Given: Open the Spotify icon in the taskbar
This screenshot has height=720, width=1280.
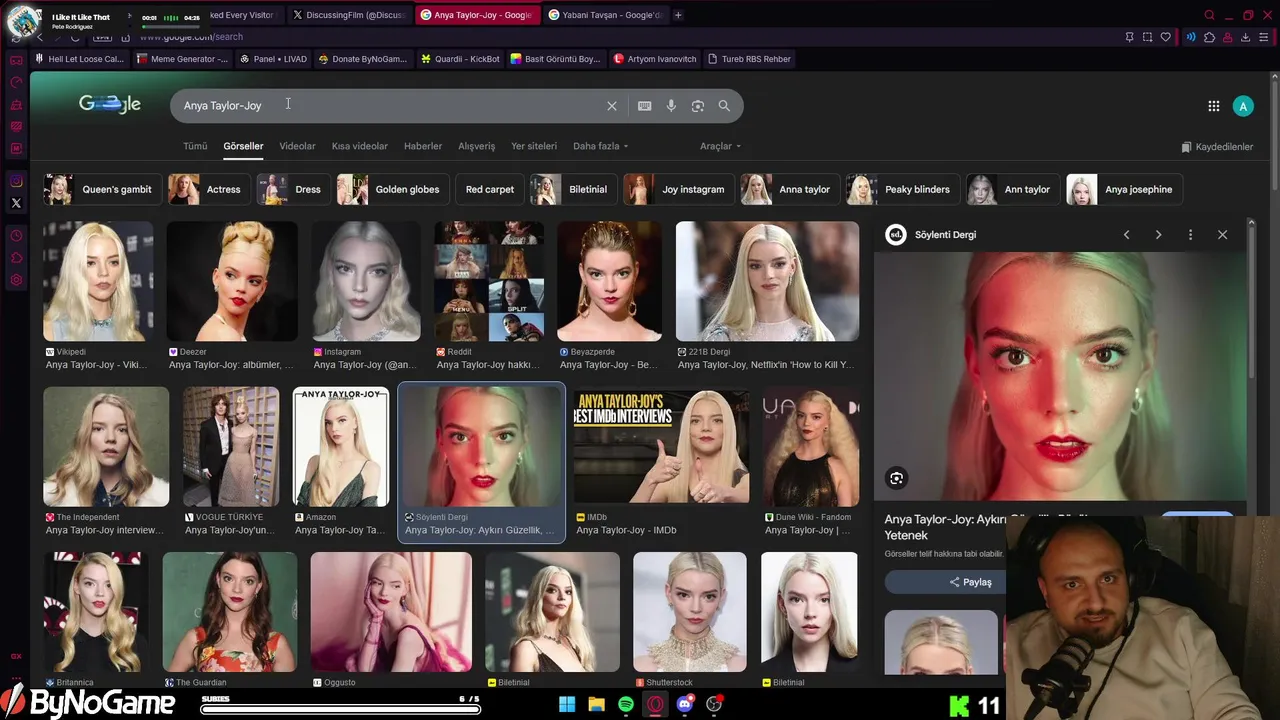Looking at the screenshot, I should click(626, 705).
